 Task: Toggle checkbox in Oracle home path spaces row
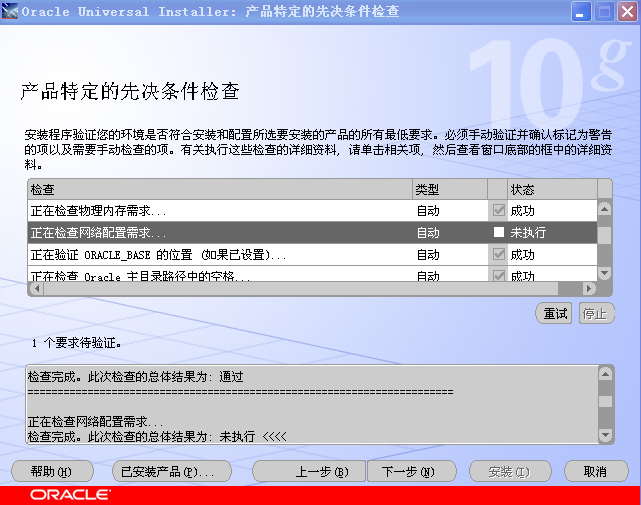pos(498,276)
